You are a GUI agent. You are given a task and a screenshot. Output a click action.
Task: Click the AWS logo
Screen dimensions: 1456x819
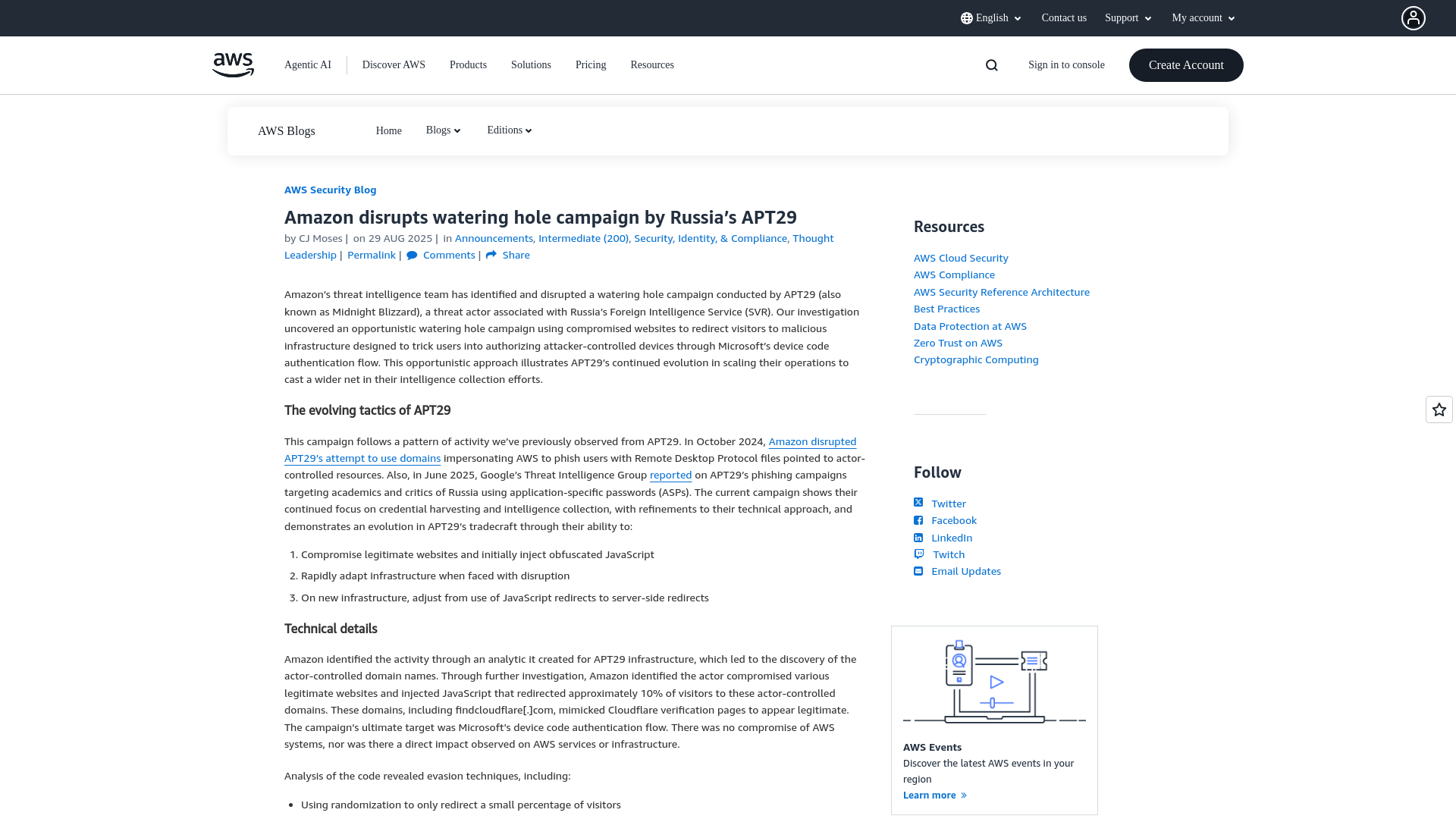click(x=233, y=65)
